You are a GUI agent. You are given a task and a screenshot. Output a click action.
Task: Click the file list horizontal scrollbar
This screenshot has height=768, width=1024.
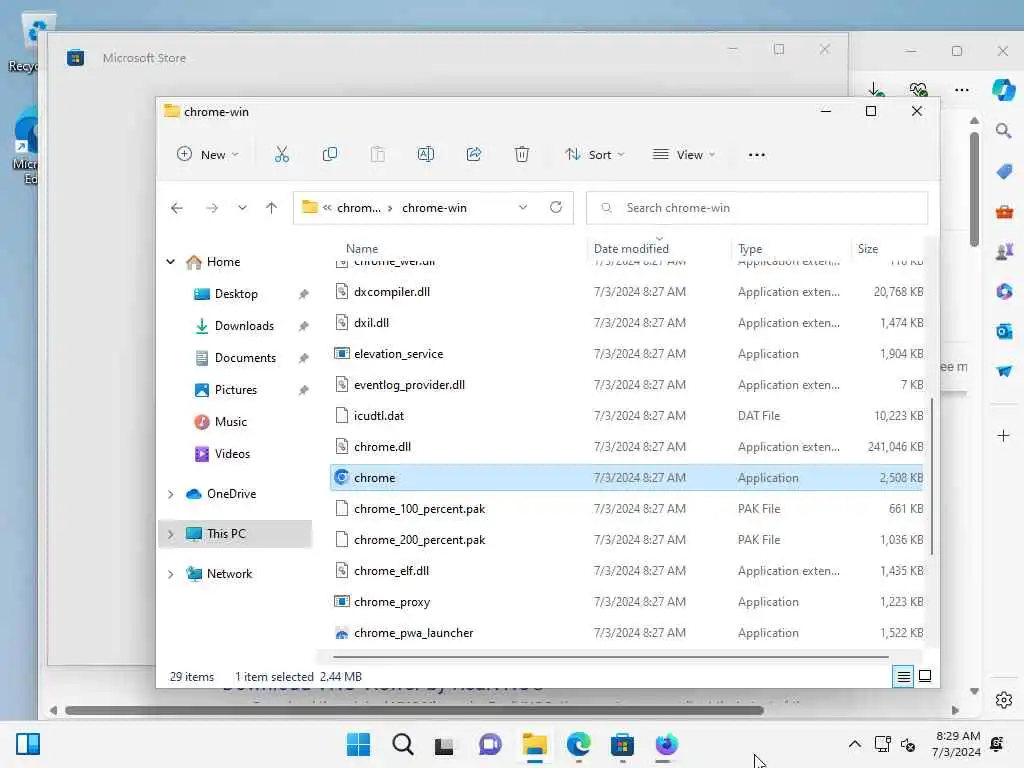pos(611,657)
